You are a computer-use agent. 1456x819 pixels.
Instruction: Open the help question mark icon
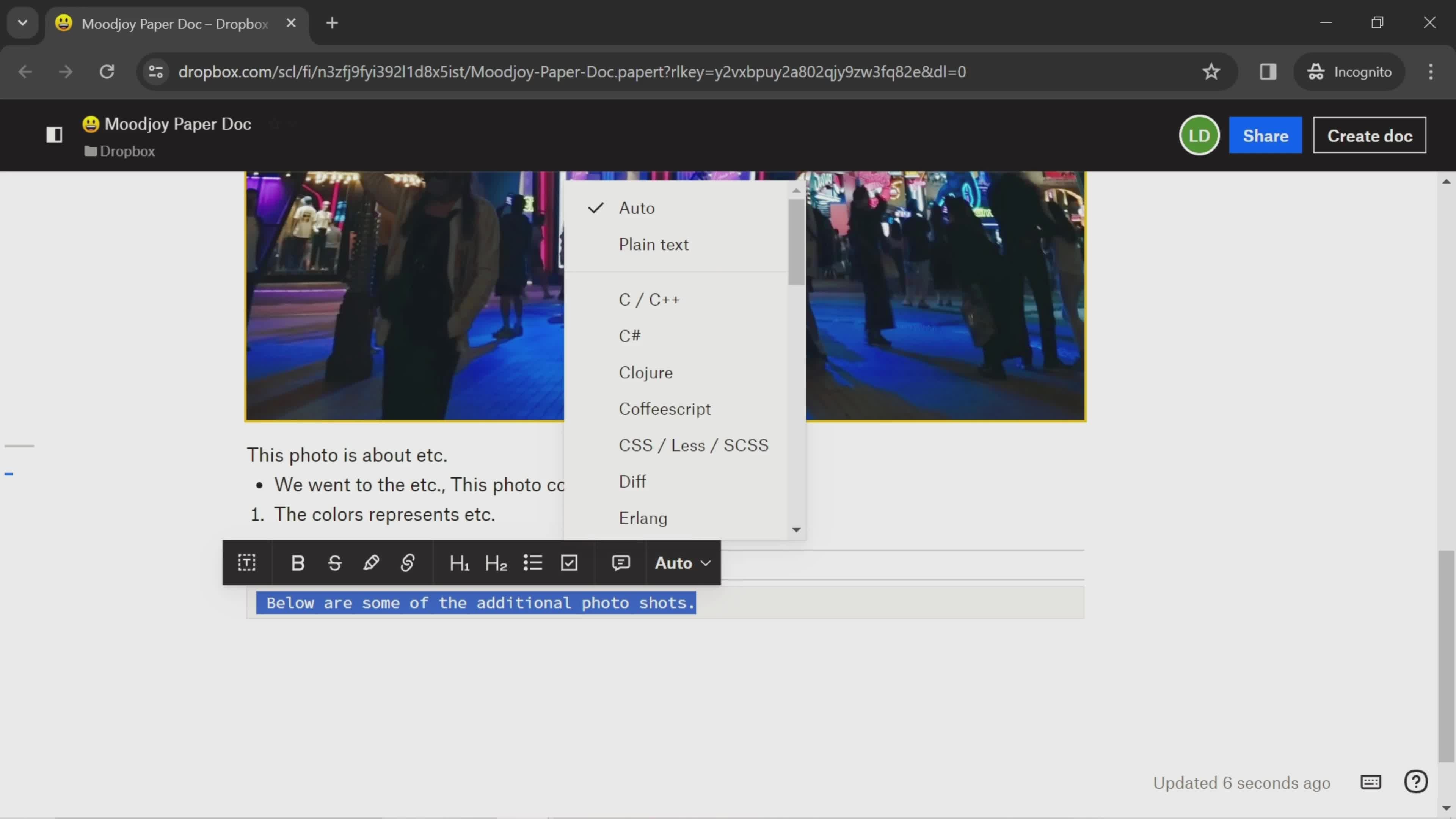pyautogui.click(x=1415, y=782)
